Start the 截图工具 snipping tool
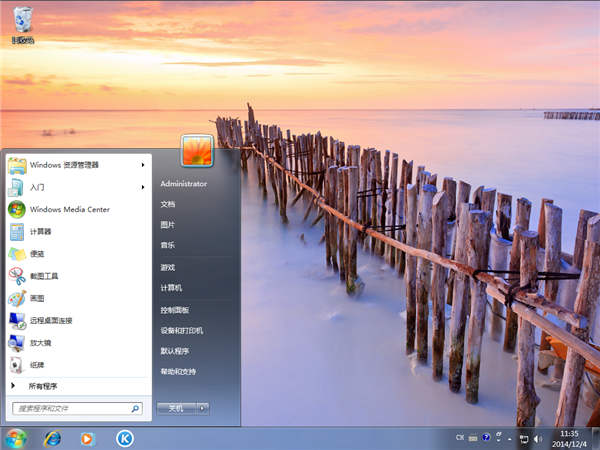The width and height of the screenshot is (600, 450). click(x=77, y=276)
